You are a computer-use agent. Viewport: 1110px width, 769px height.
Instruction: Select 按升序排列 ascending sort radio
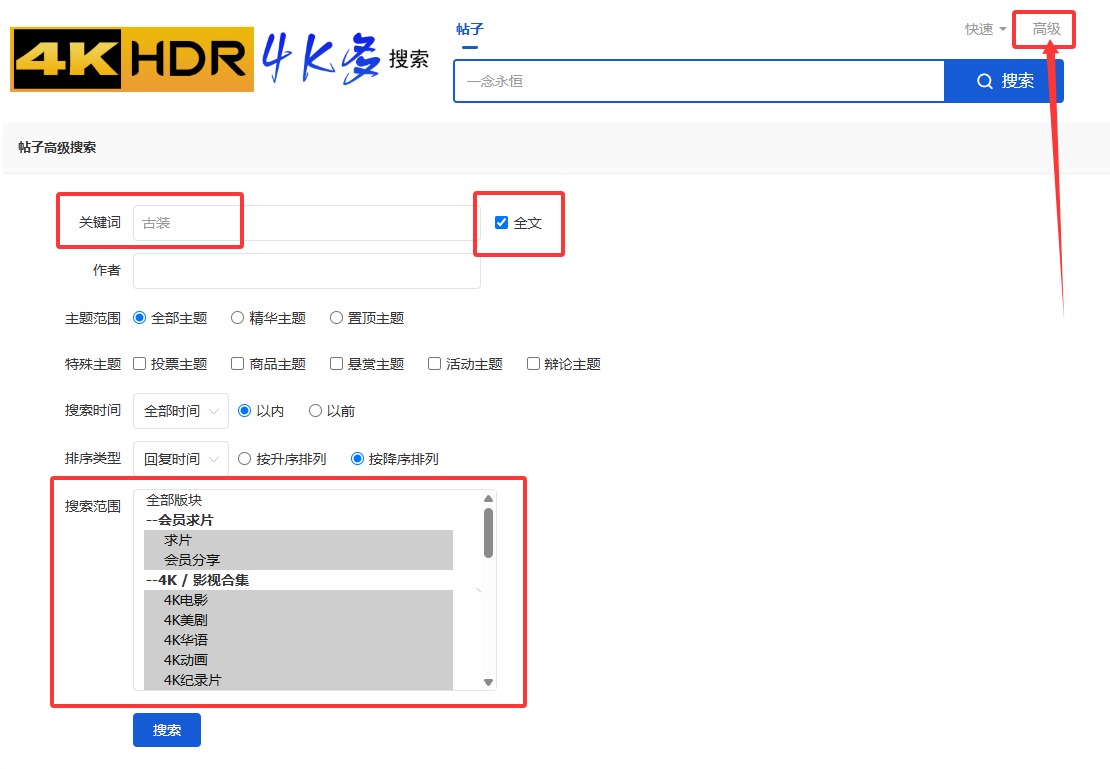coord(244,459)
